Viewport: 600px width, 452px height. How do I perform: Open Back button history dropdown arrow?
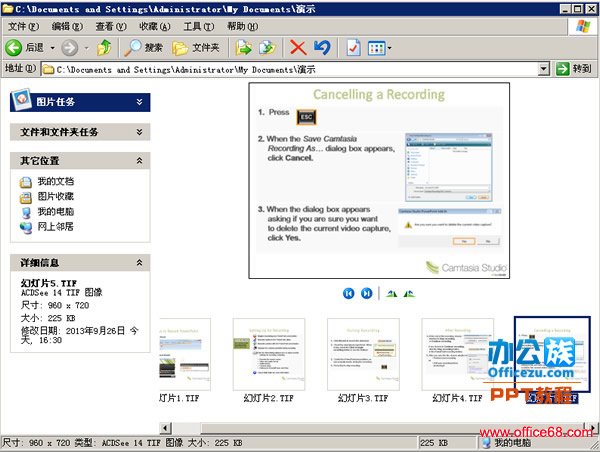[x=52, y=48]
